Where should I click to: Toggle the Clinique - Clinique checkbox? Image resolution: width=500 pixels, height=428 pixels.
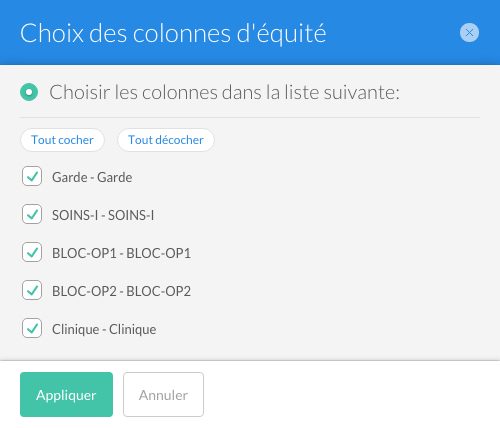32,328
